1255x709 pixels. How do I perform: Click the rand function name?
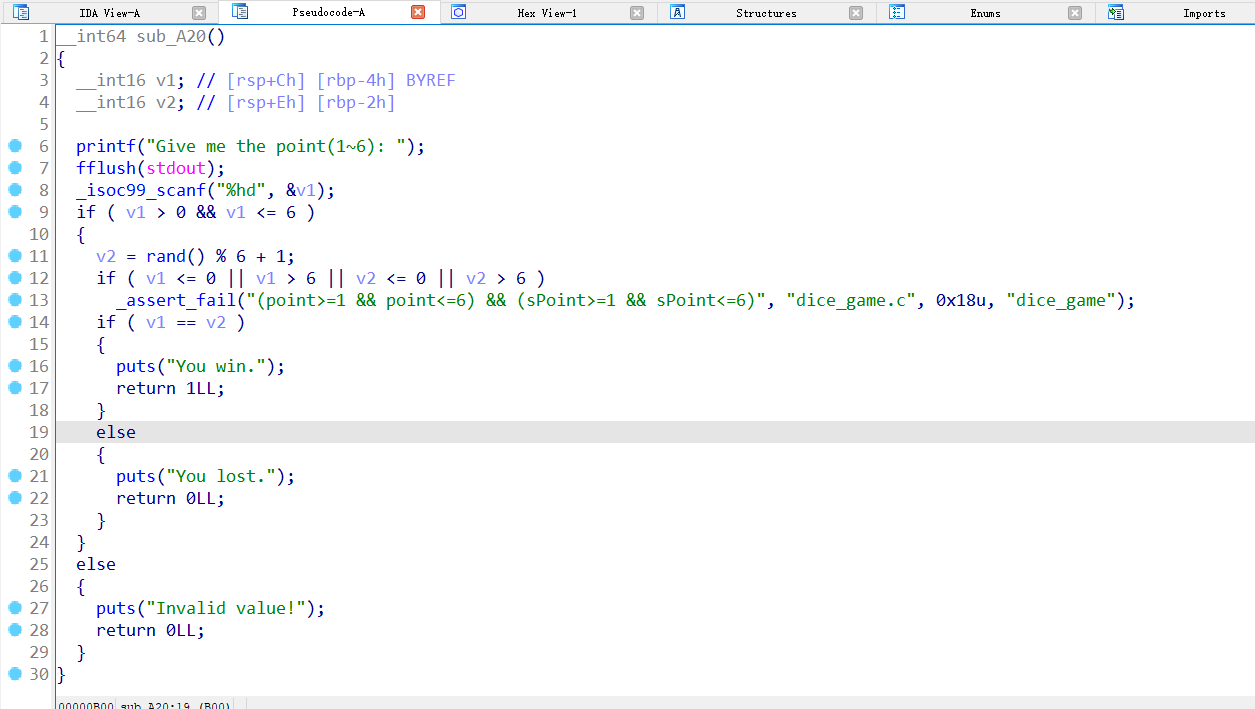(x=165, y=256)
